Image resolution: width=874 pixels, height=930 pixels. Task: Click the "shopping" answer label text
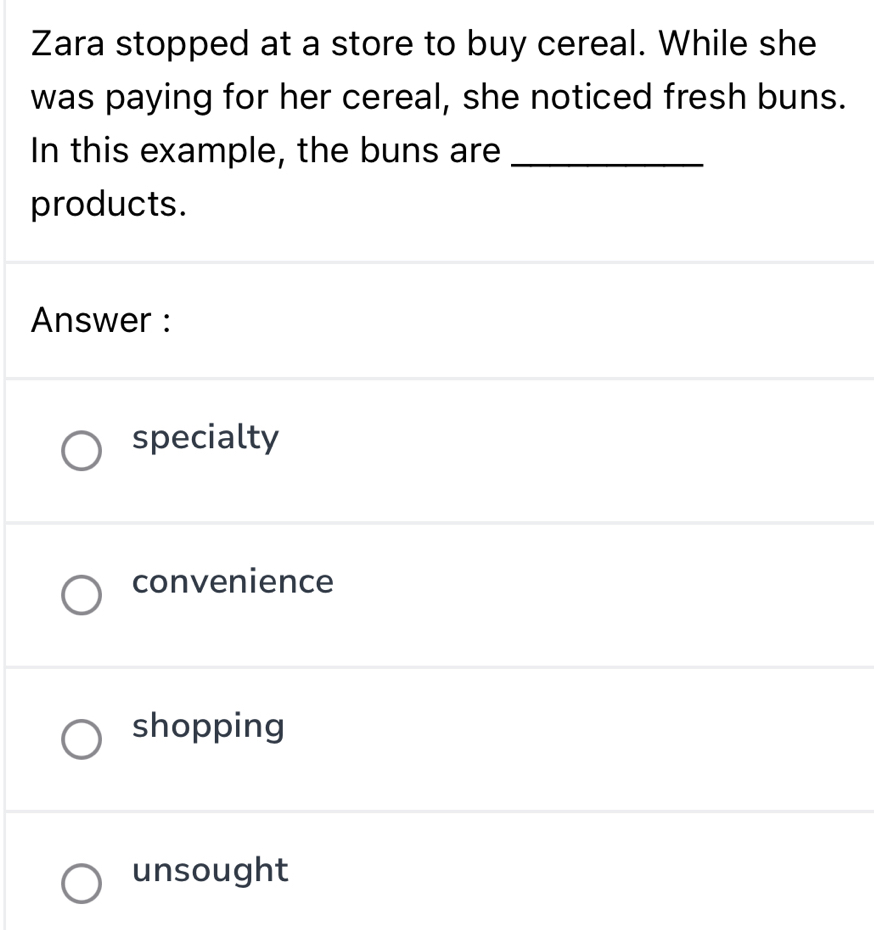coord(208,726)
